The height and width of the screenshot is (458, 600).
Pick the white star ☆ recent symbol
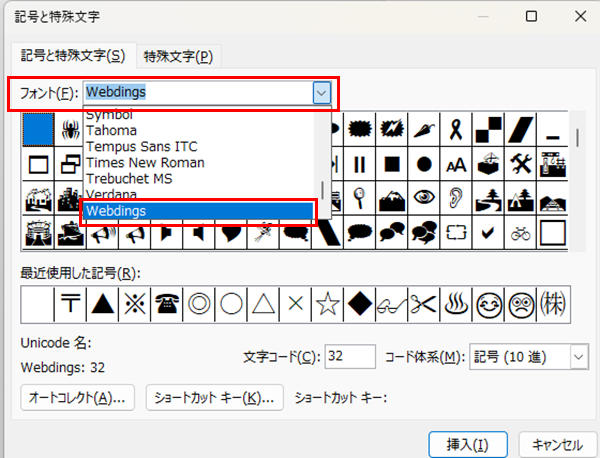click(x=328, y=304)
